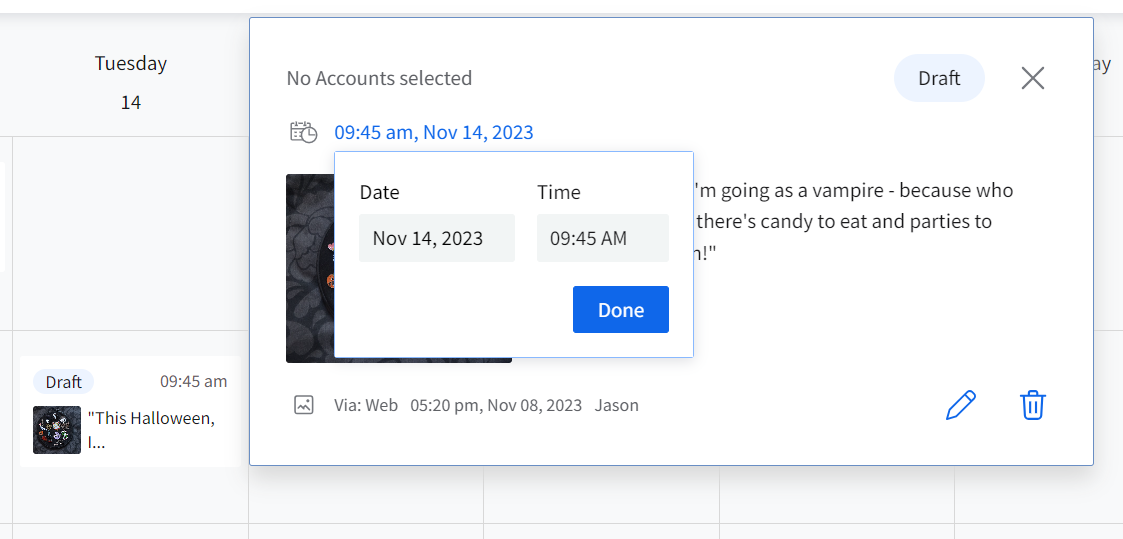Click the post image in the popup

tap(310, 270)
